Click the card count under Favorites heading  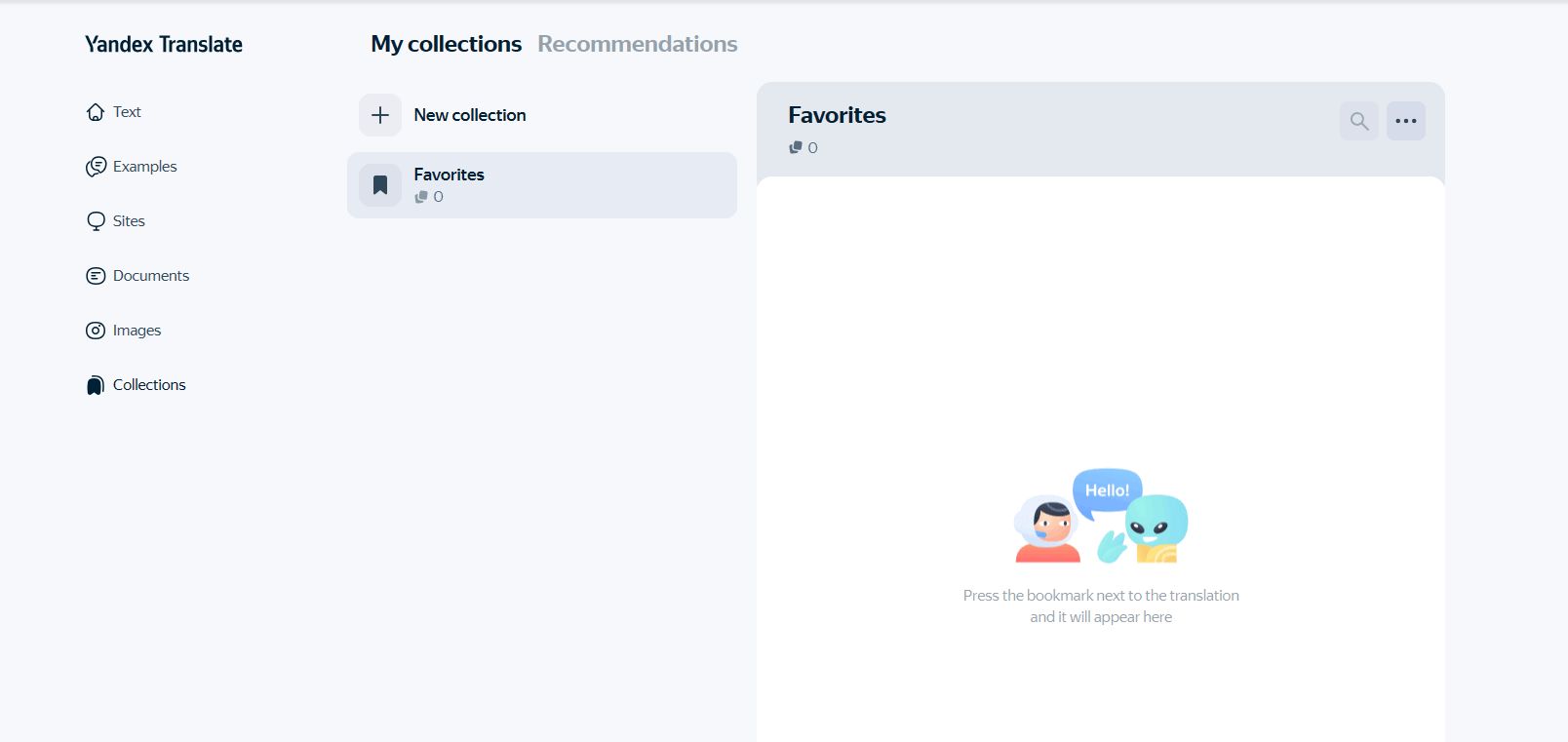tap(804, 147)
